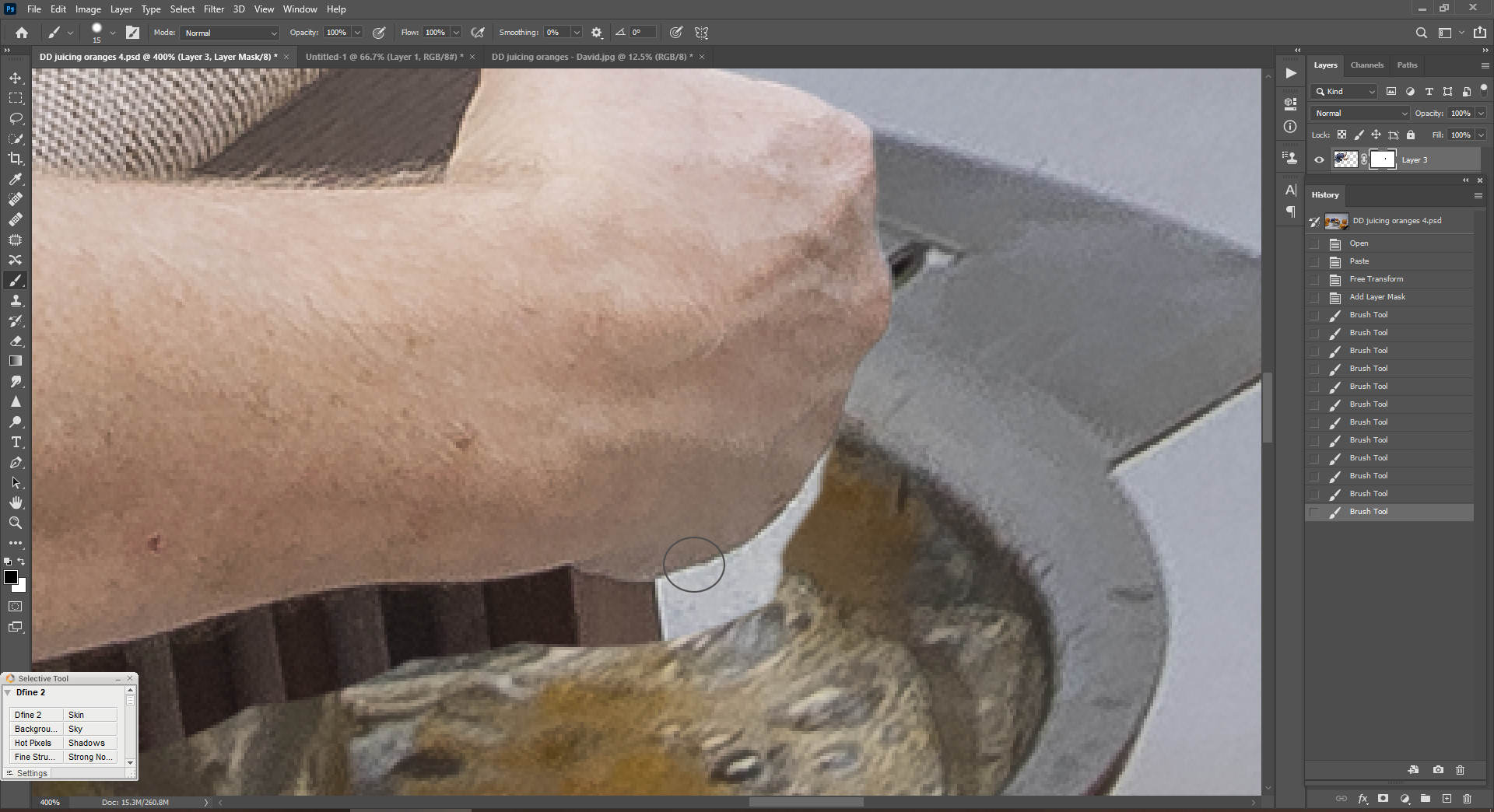Click the Skin button in Selective Tool
Viewport: 1494px width, 812px height.
pyautogui.click(x=90, y=715)
